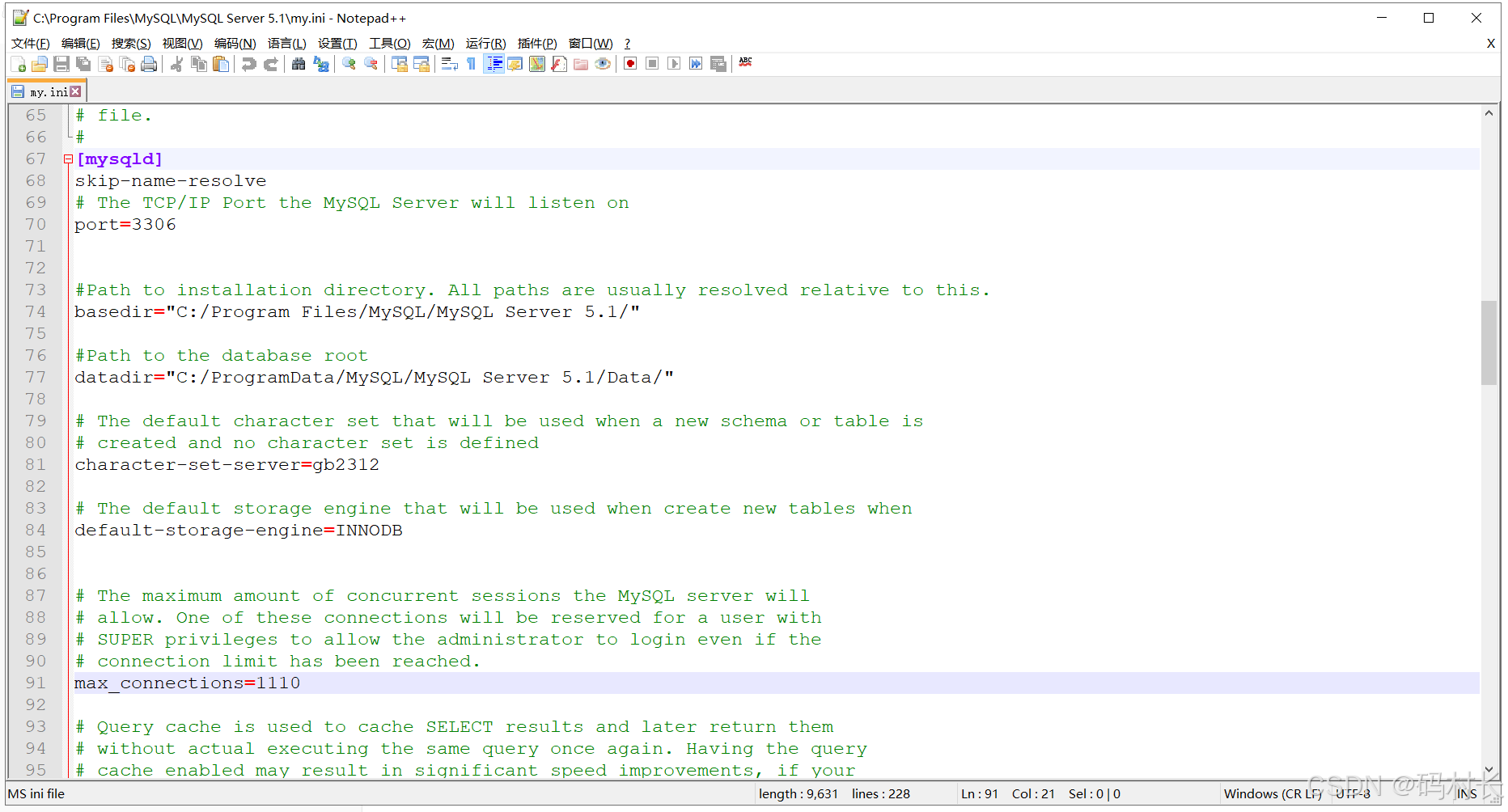The image size is (1508, 812).
Task: Select the my.ini document tab
Action: [47, 92]
